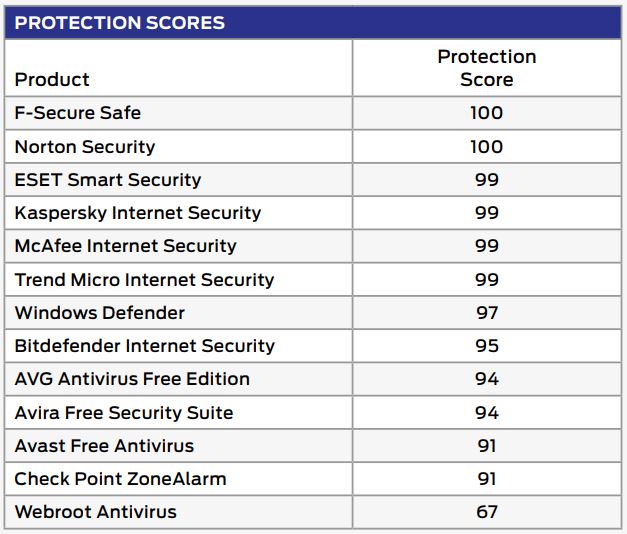
Task: Click Bitdefender's protection score of 95
Action: [x=487, y=346]
